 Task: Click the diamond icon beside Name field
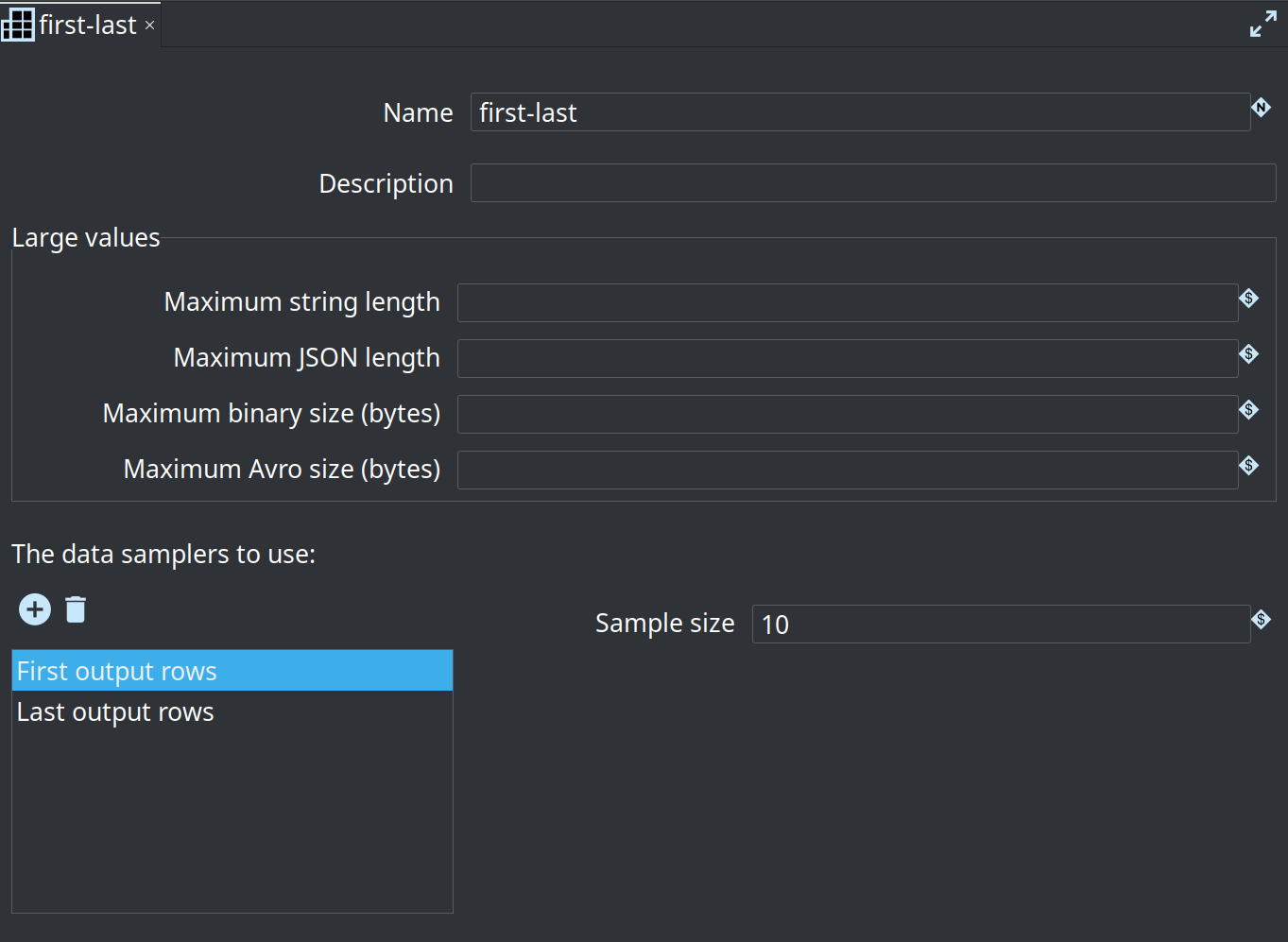pyautogui.click(x=1262, y=107)
